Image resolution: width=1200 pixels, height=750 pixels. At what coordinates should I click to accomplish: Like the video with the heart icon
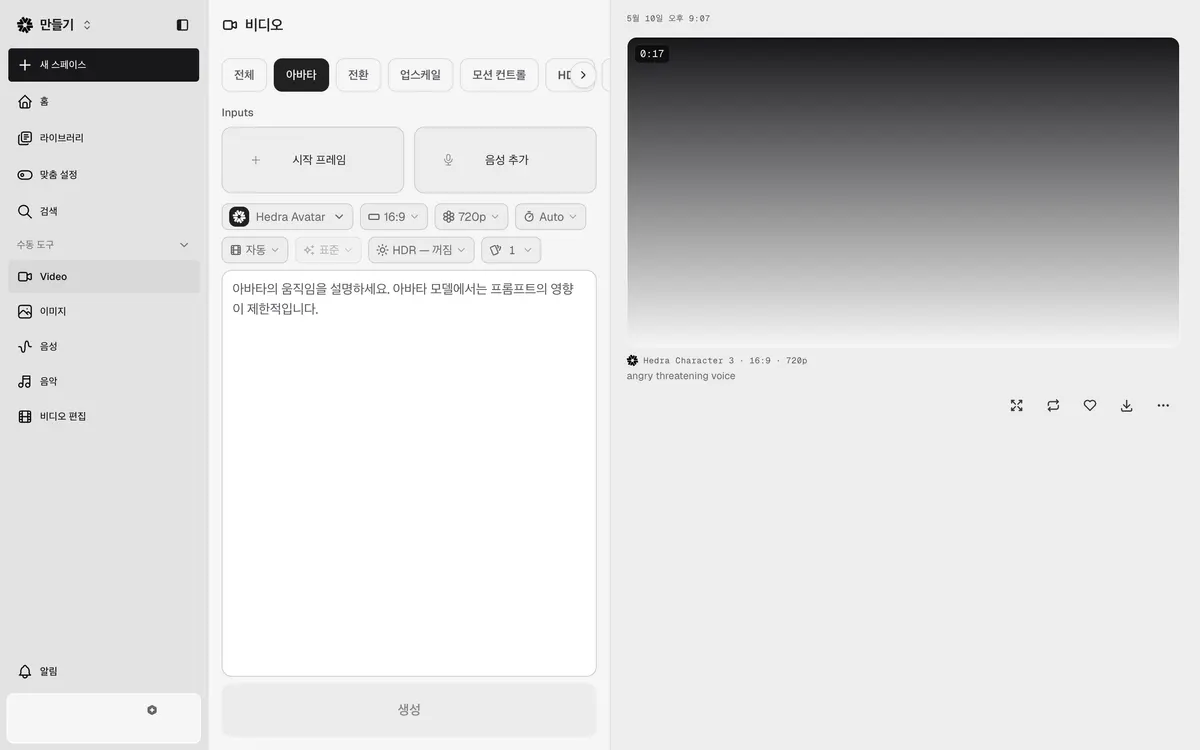(x=1090, y=406)
